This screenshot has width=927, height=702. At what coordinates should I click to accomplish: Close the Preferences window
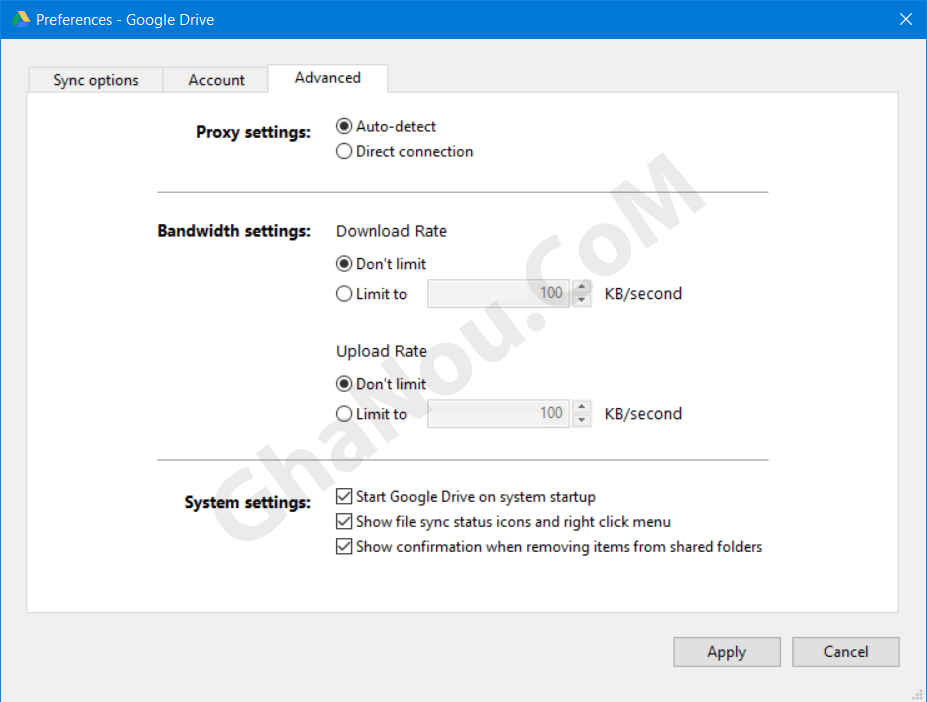click(905, 20)
